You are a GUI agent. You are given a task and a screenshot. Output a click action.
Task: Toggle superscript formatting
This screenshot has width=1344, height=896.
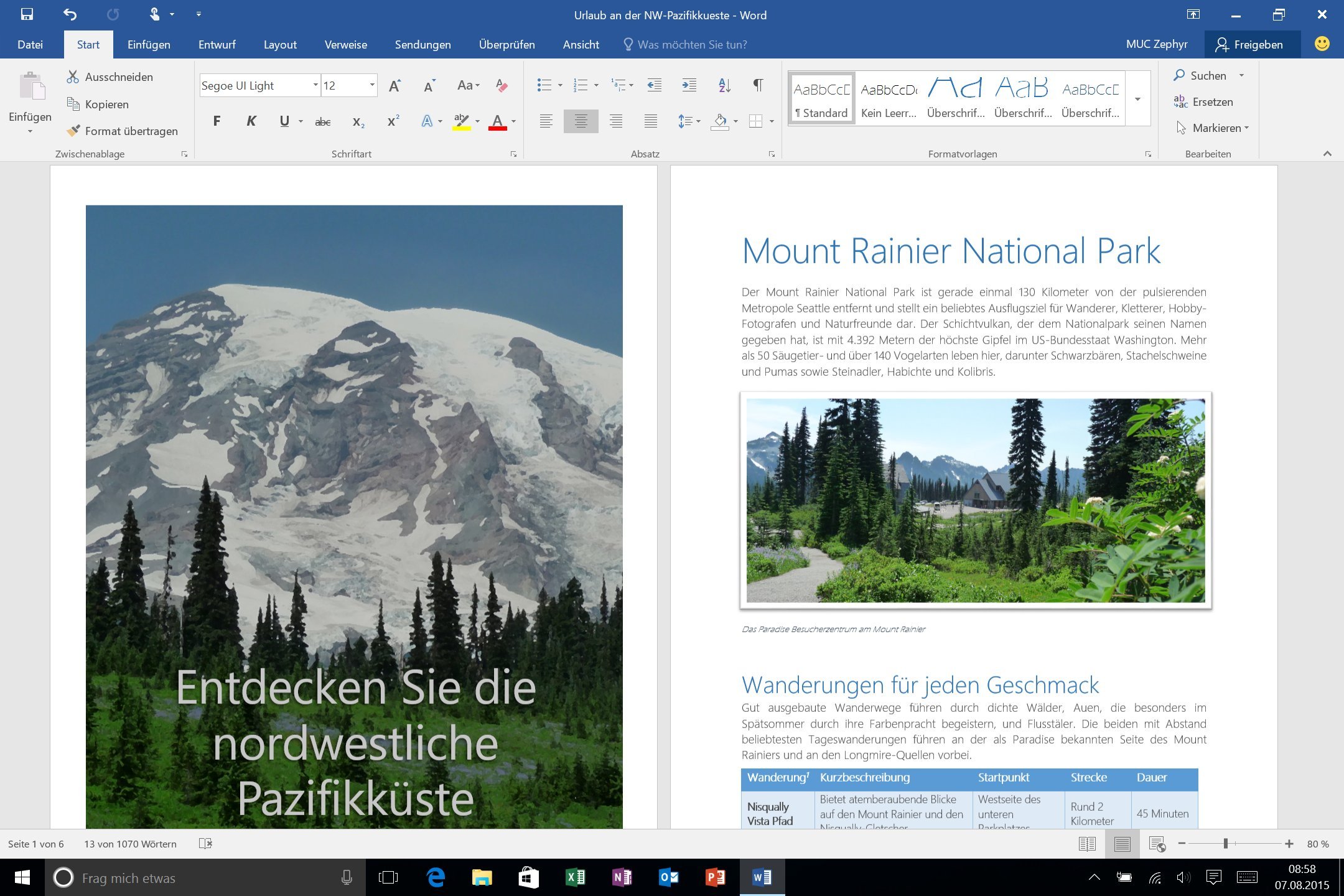pos(393,121)
